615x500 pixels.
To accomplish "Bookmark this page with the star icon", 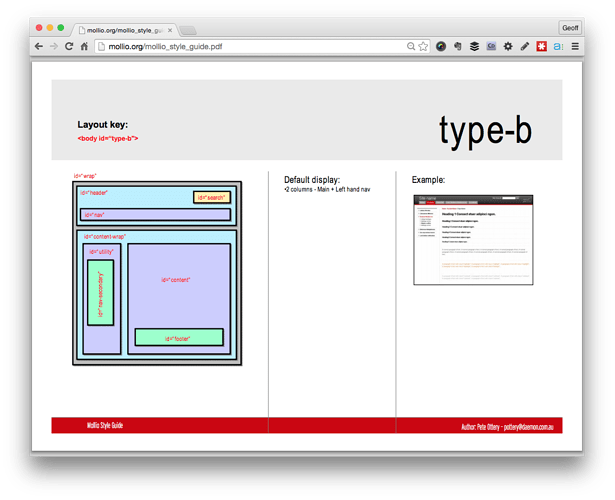I will click(423, 46).
